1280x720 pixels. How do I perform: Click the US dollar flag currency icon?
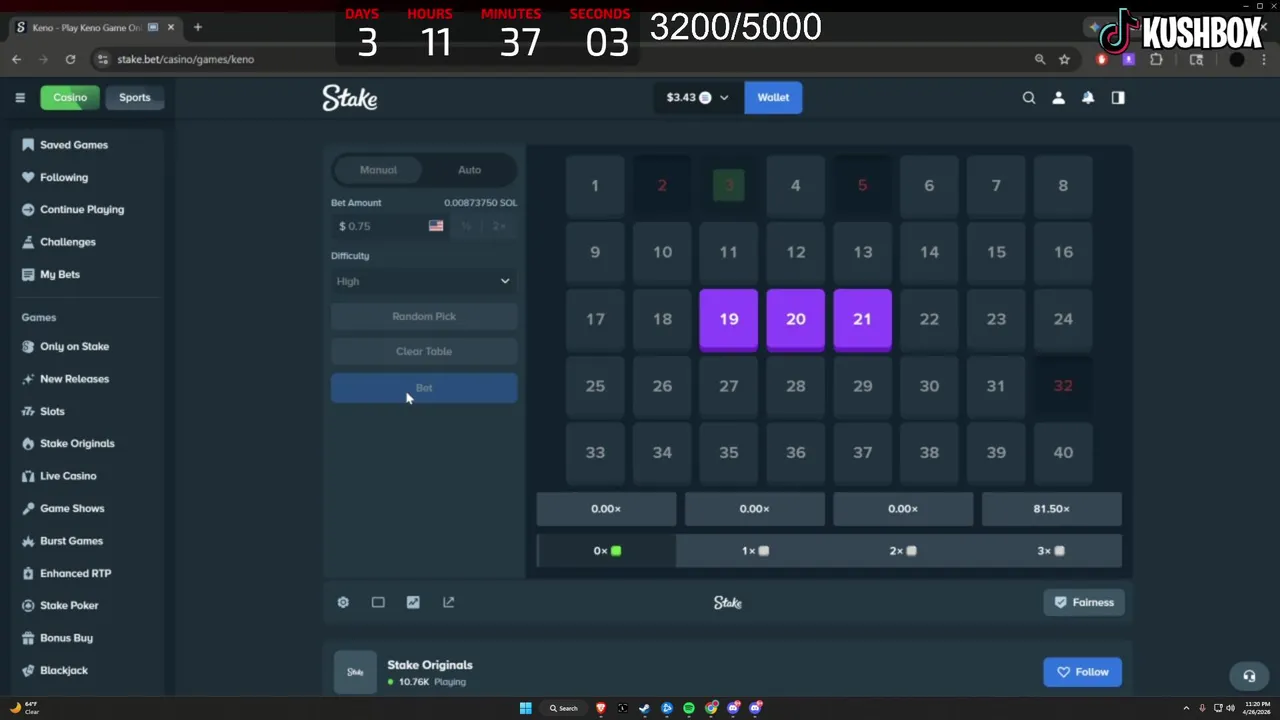pyautogui.click(x=436, y=226)
